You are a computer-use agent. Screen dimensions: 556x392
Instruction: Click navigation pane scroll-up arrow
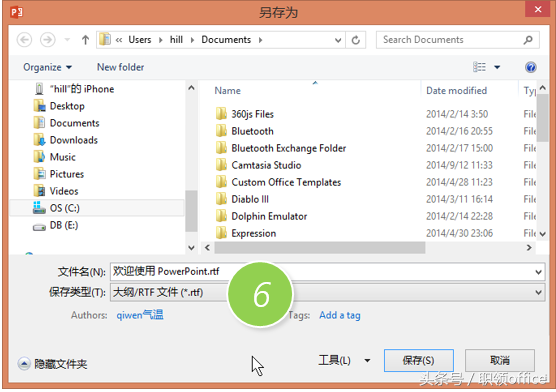point(191,88)
